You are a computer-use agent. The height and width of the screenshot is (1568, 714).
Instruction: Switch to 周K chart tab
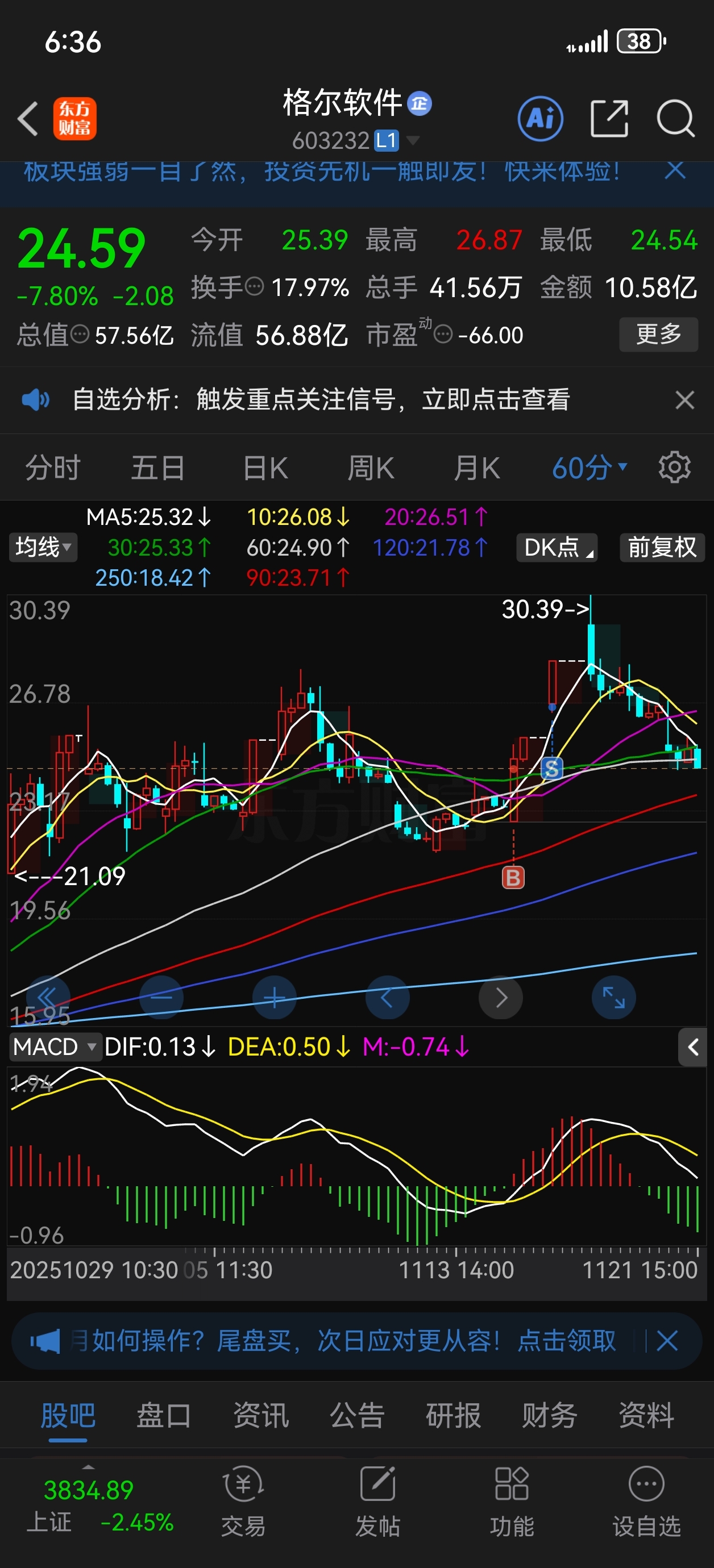point(371,468)
